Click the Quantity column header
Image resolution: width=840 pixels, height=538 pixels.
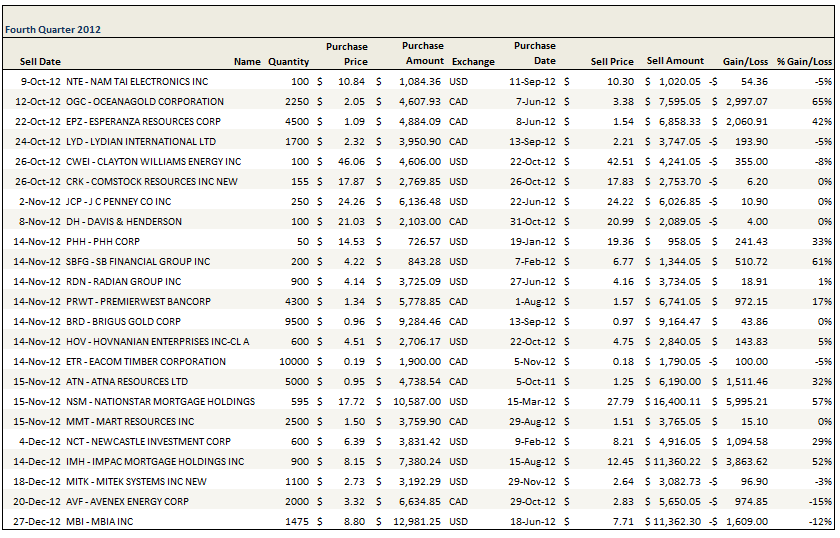point(288,61)
